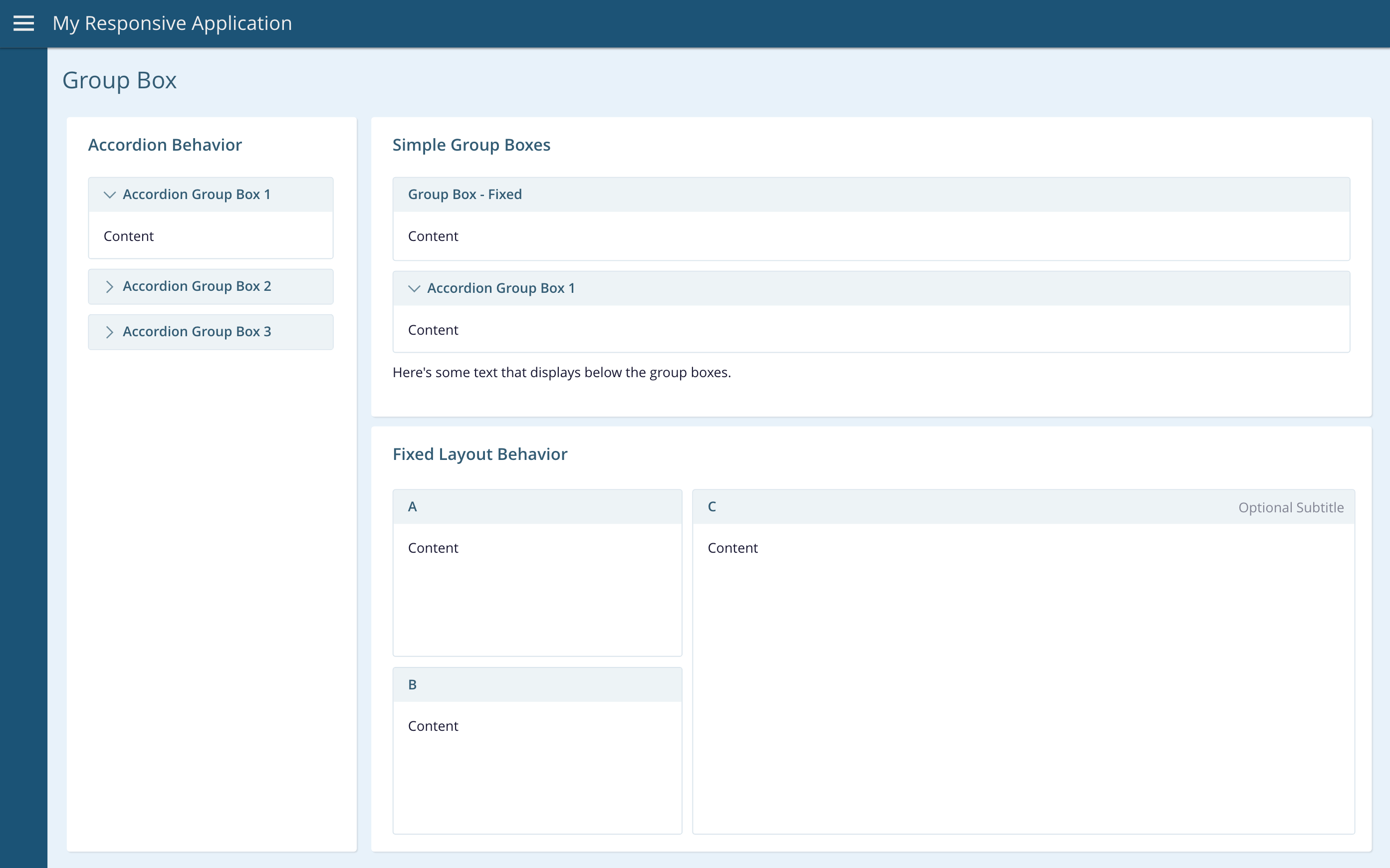The image size is (1390, 868).
Task: Click the Fixed Layout Behavior heading
Action: point(479,454)
